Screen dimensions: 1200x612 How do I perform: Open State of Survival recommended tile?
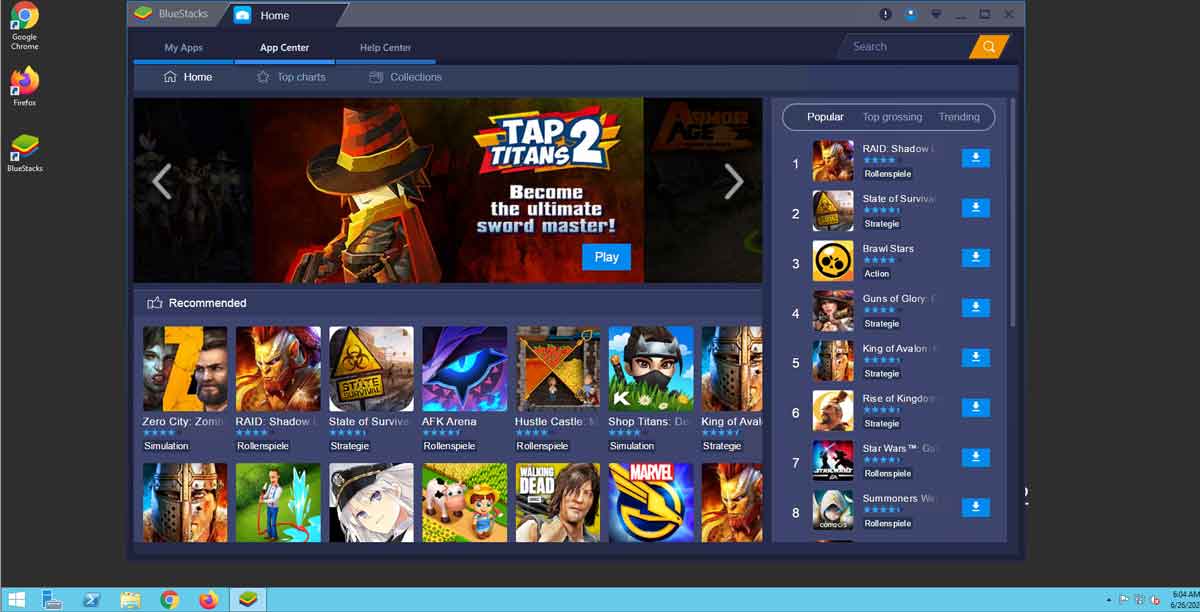coord(371,368)
